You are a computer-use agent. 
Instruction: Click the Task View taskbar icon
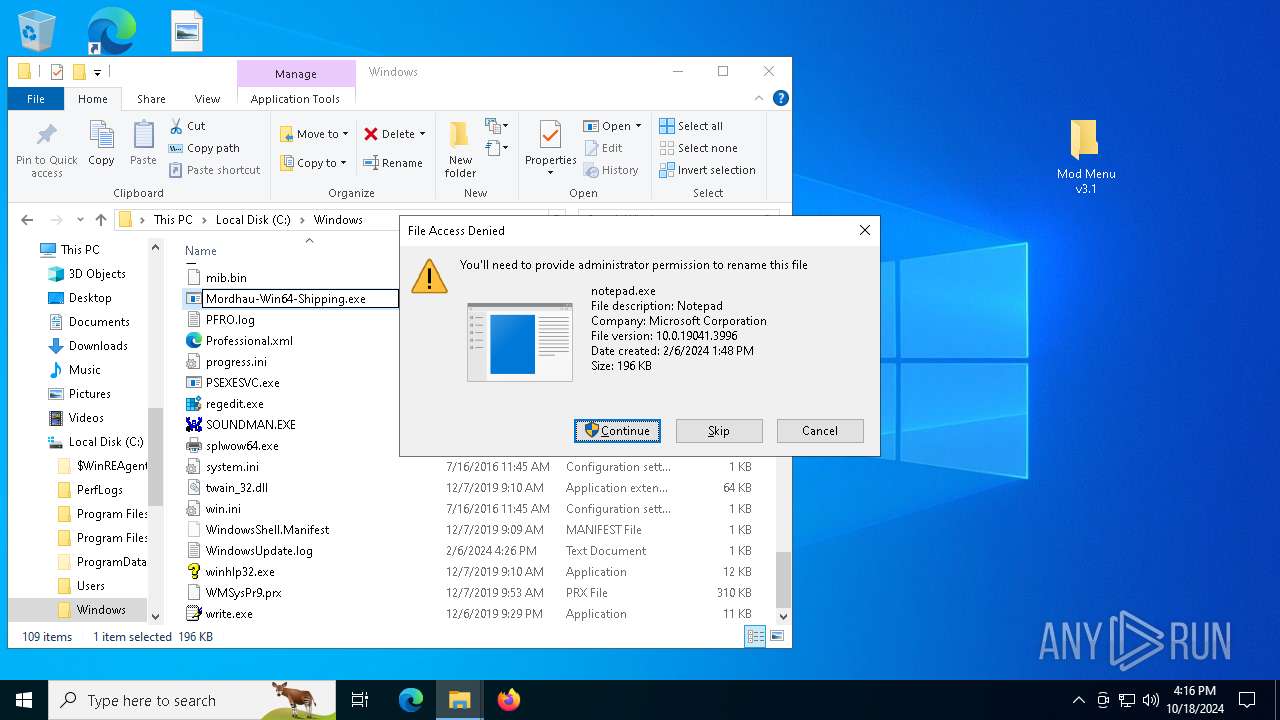pyautogui.click(x=360, y=700)
